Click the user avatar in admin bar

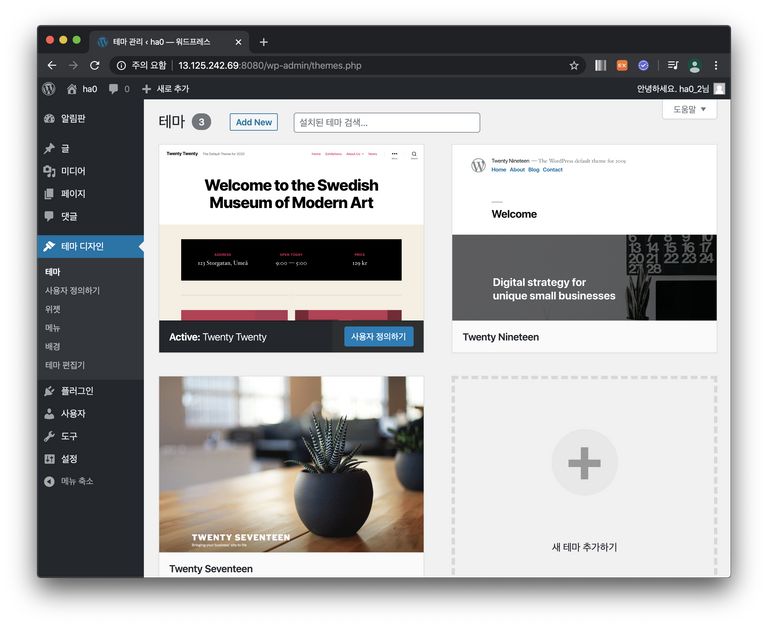point(719,89)
